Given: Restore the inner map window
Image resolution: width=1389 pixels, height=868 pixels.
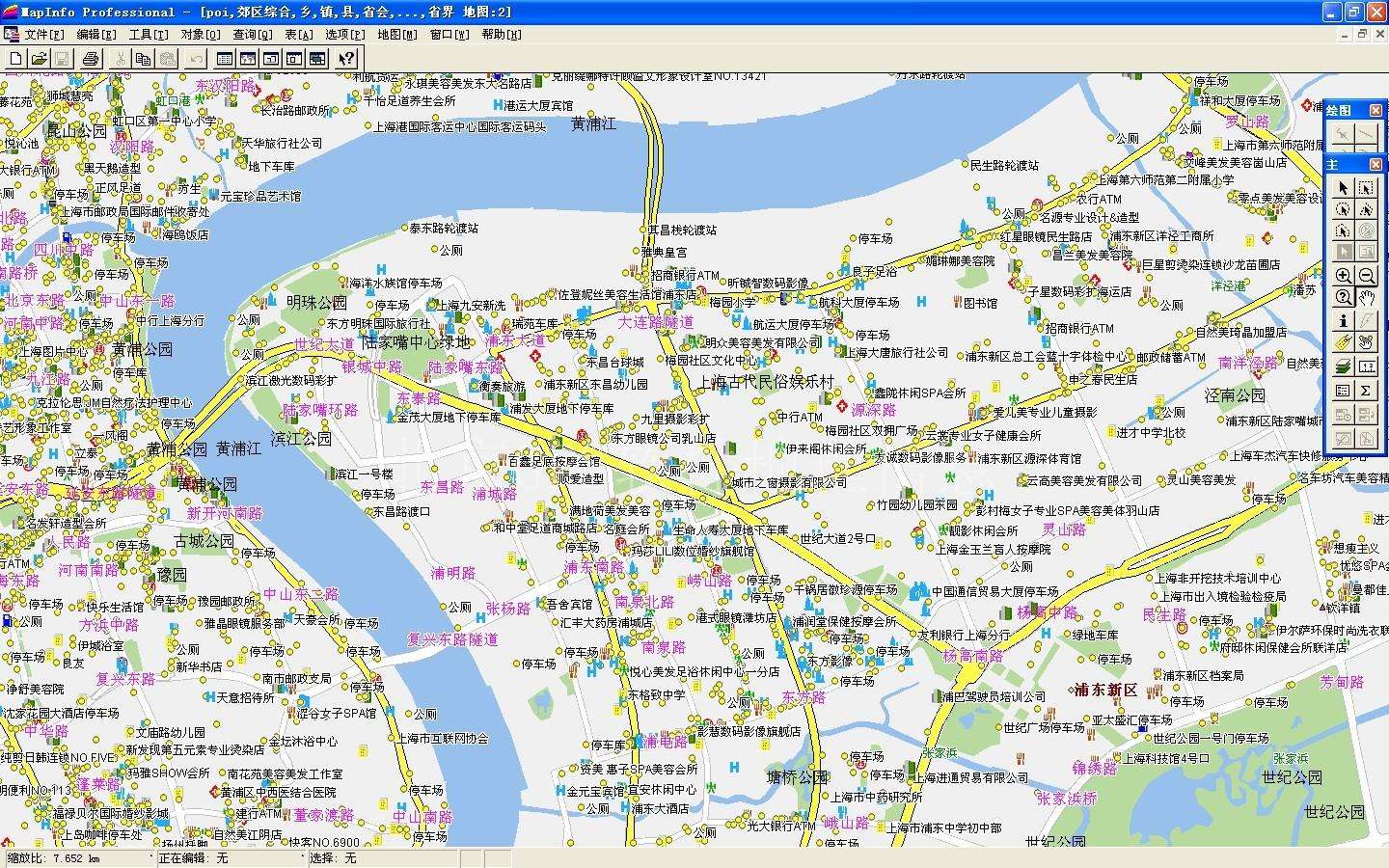Looking at the screenshot, I should click(x=1362, y=34).
